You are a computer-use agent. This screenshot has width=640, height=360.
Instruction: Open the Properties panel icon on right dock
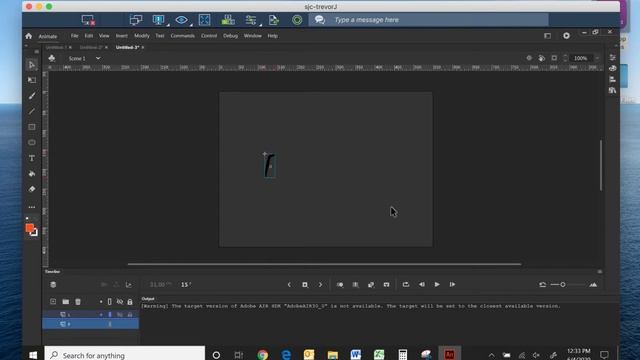point(612,58)
